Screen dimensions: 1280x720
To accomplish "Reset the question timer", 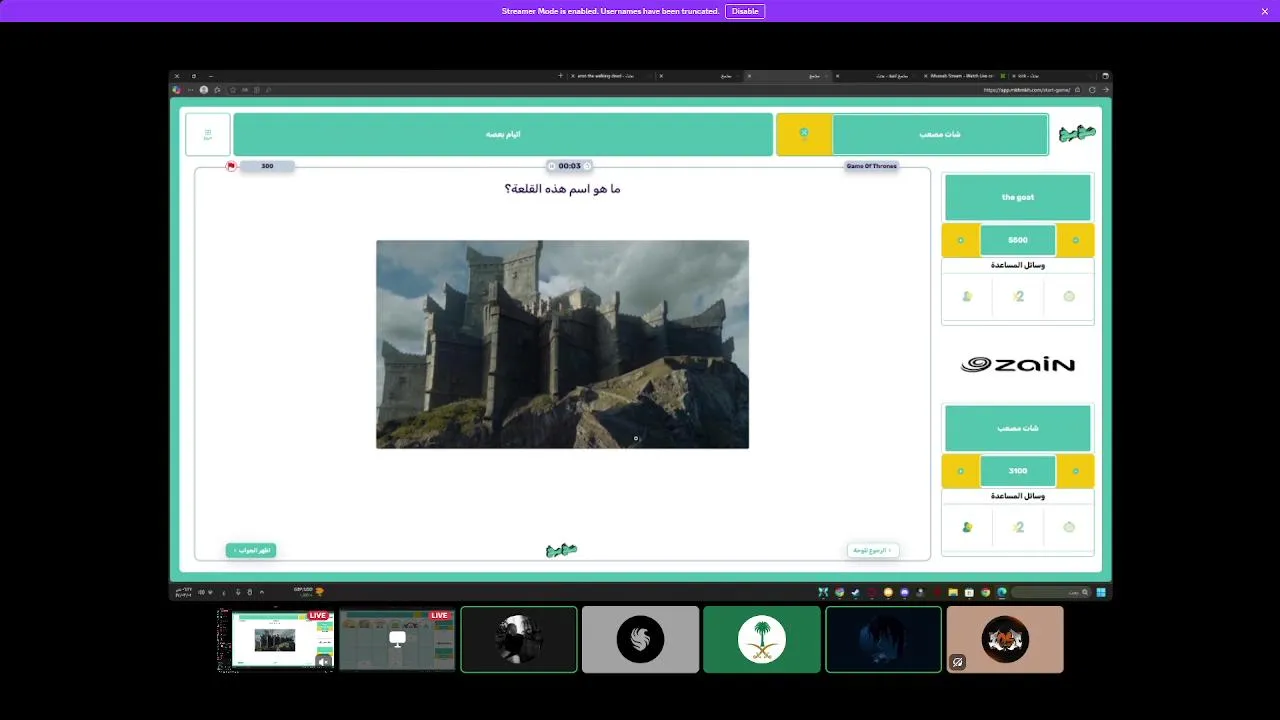I will pos(587,166).
